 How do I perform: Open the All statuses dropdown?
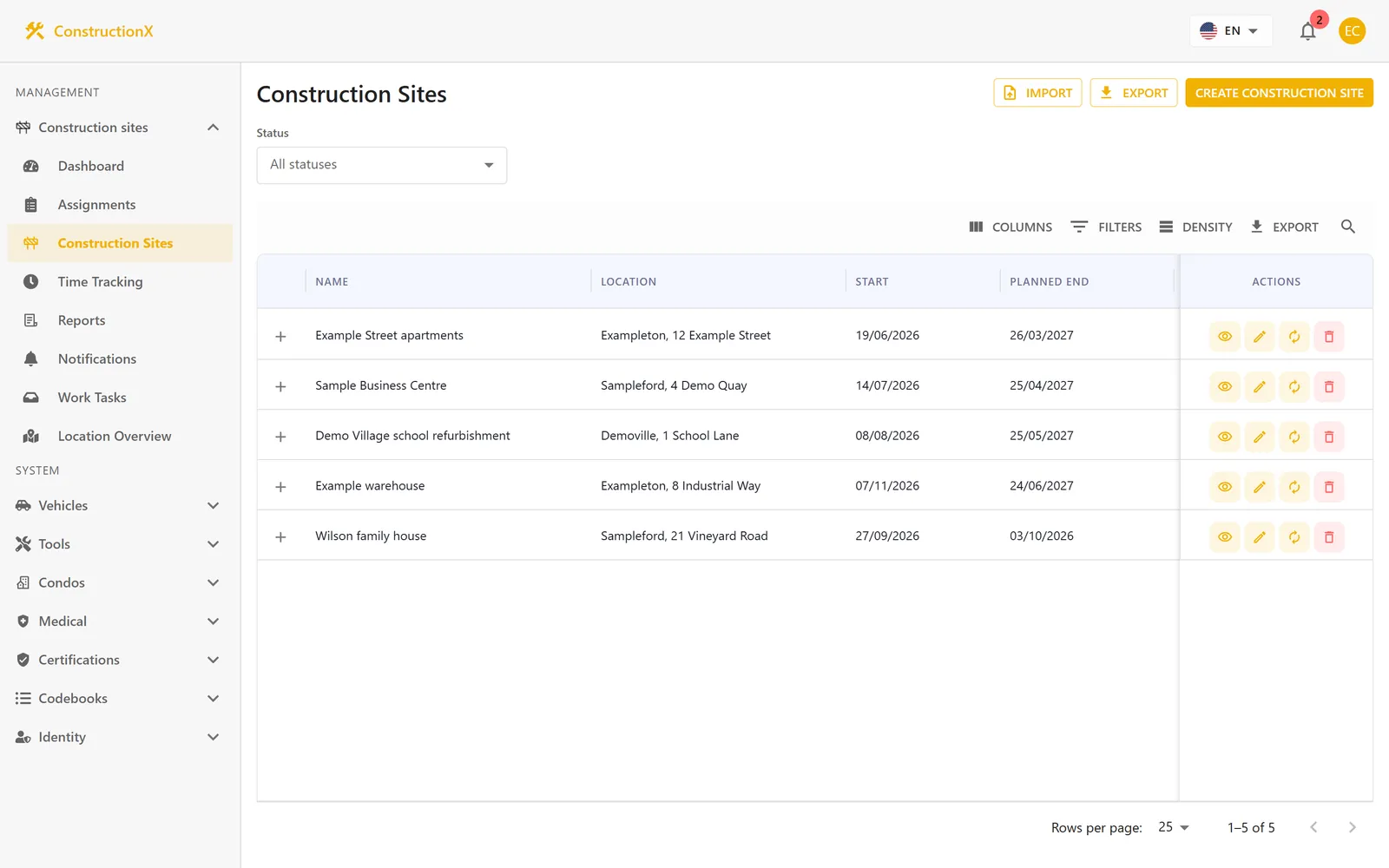click(x=382, y=165)
